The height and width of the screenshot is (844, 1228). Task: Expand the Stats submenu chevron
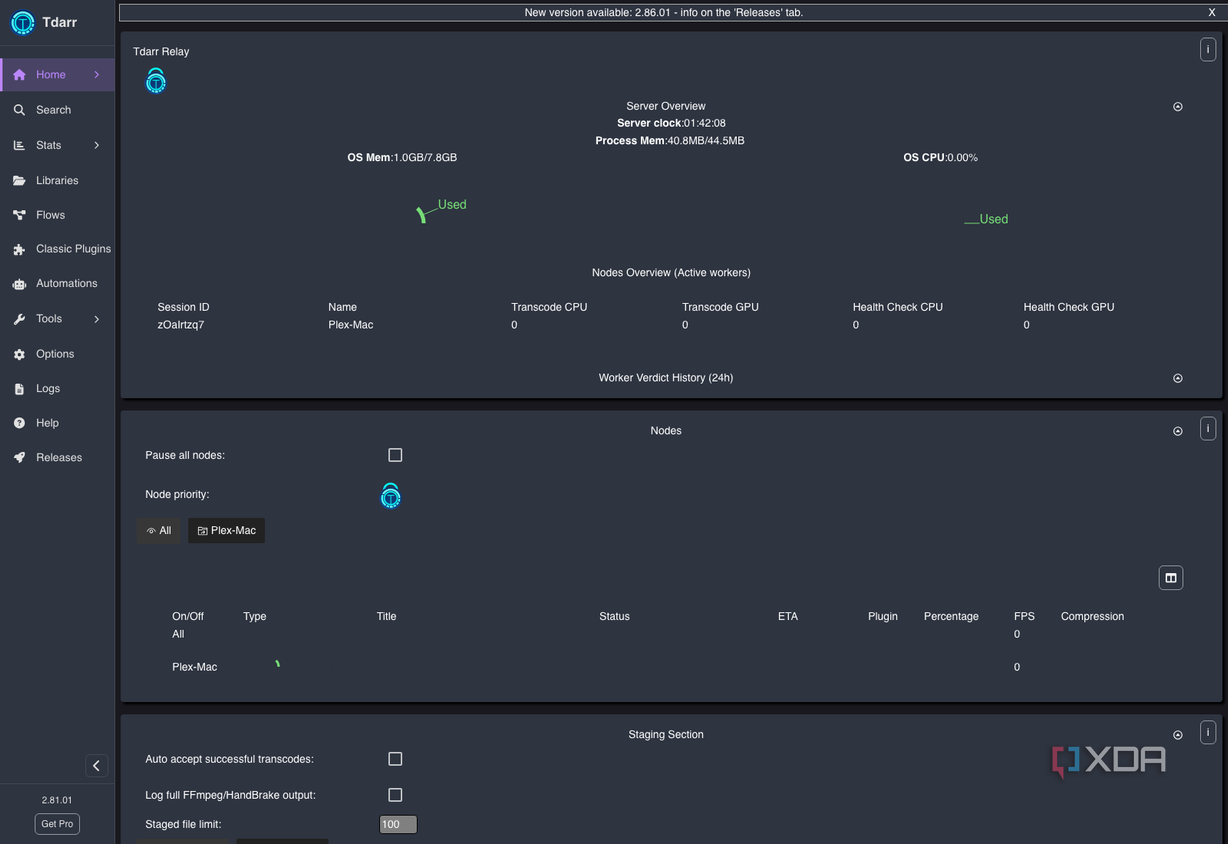click(x=97, y=145)
